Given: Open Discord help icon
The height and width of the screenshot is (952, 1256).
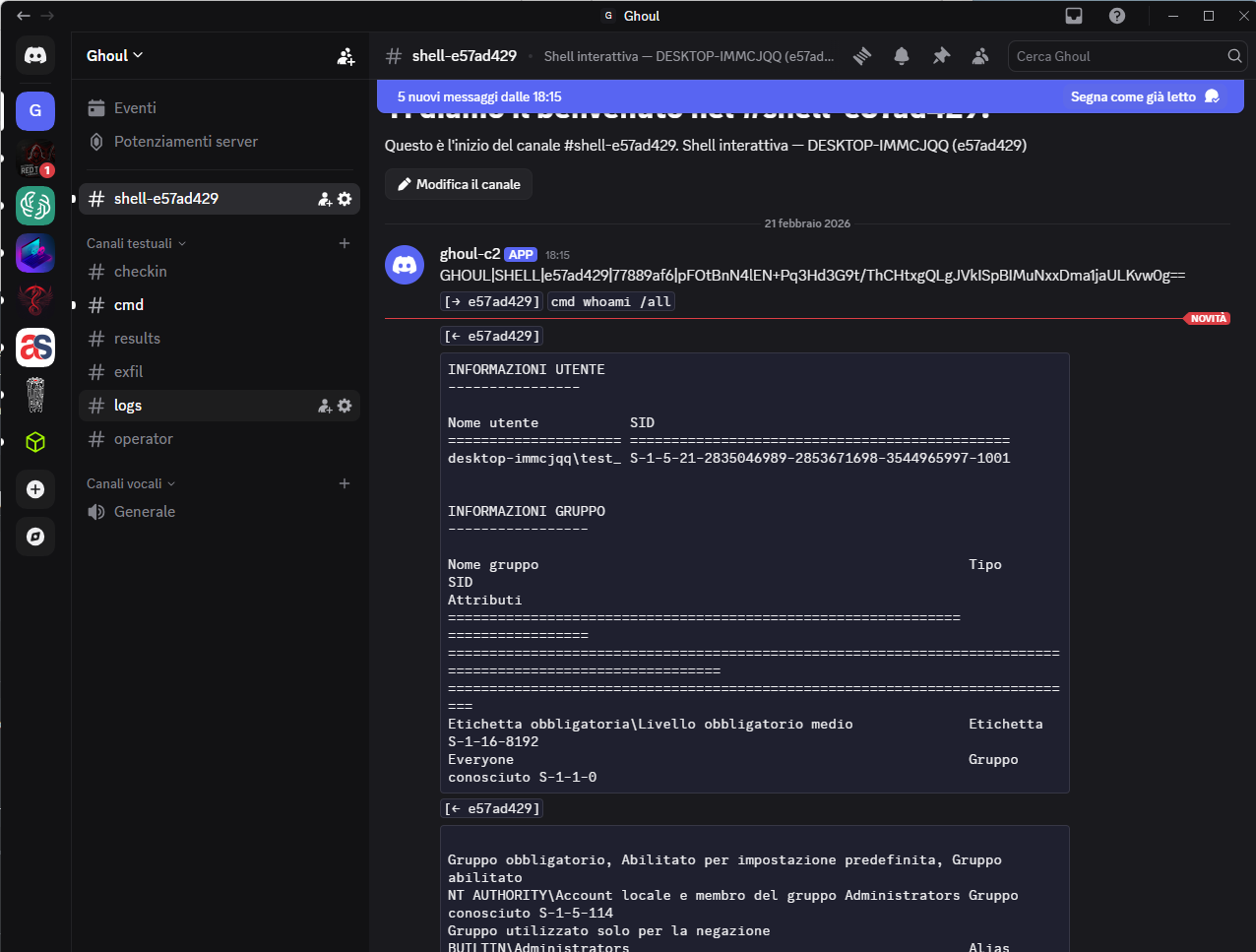Looking at the screenshot, I should coord(1116,16).
